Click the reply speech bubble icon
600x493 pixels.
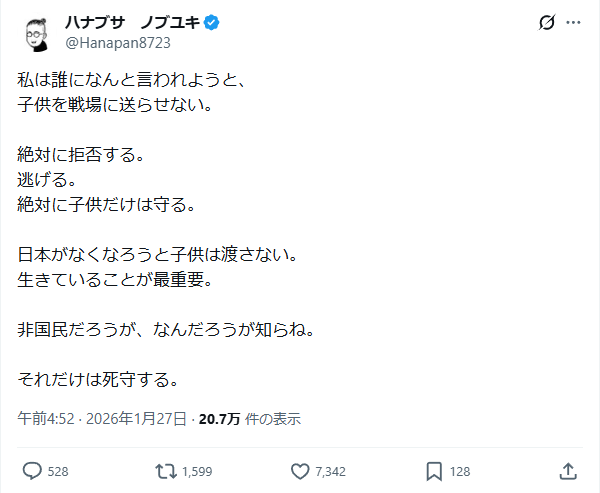tap(32, 470)
